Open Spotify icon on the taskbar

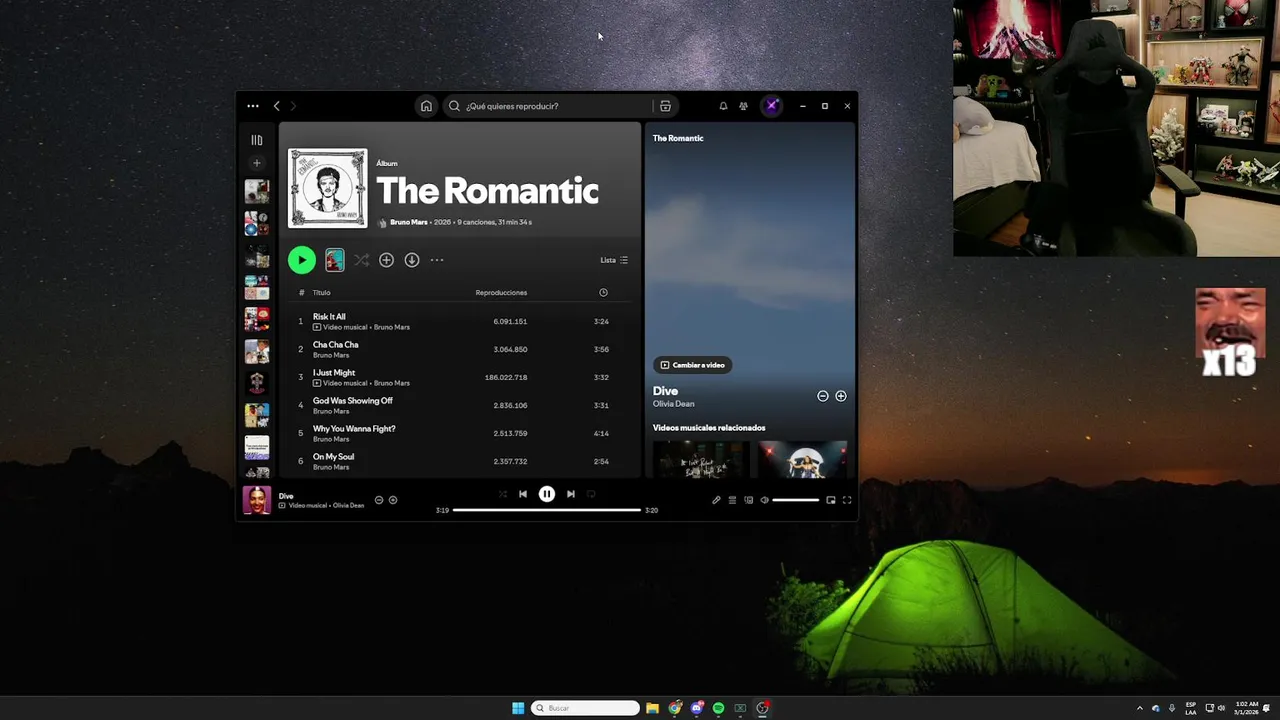click(x=718, y=708)
